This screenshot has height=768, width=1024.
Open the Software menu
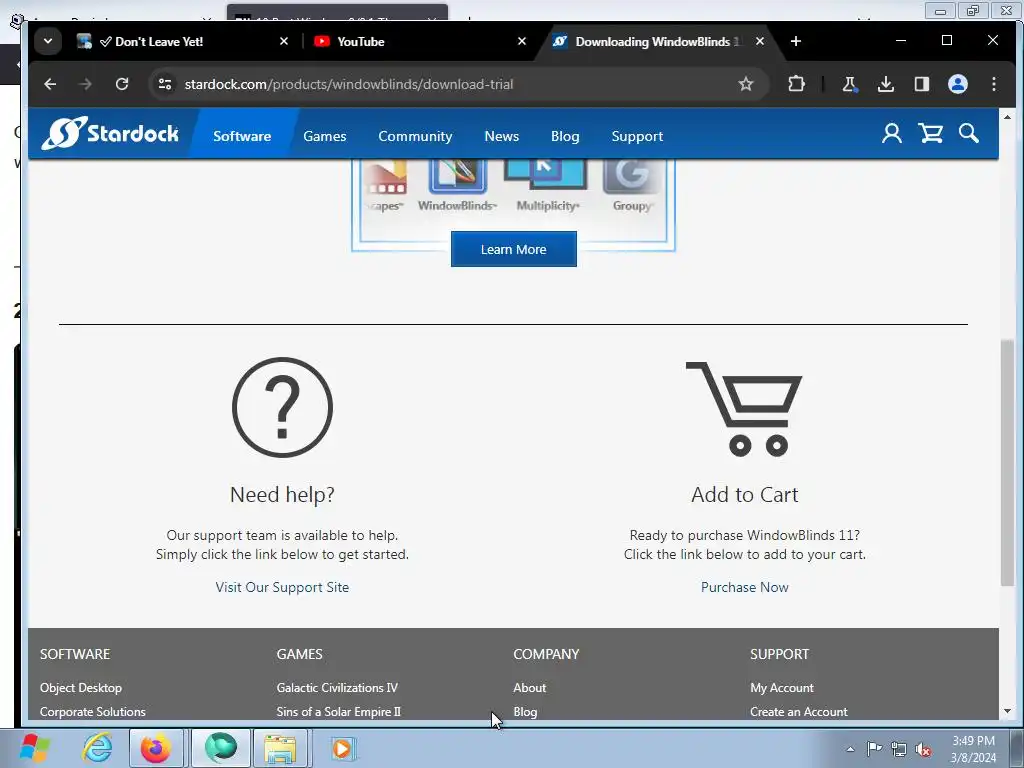click(242, 136)
